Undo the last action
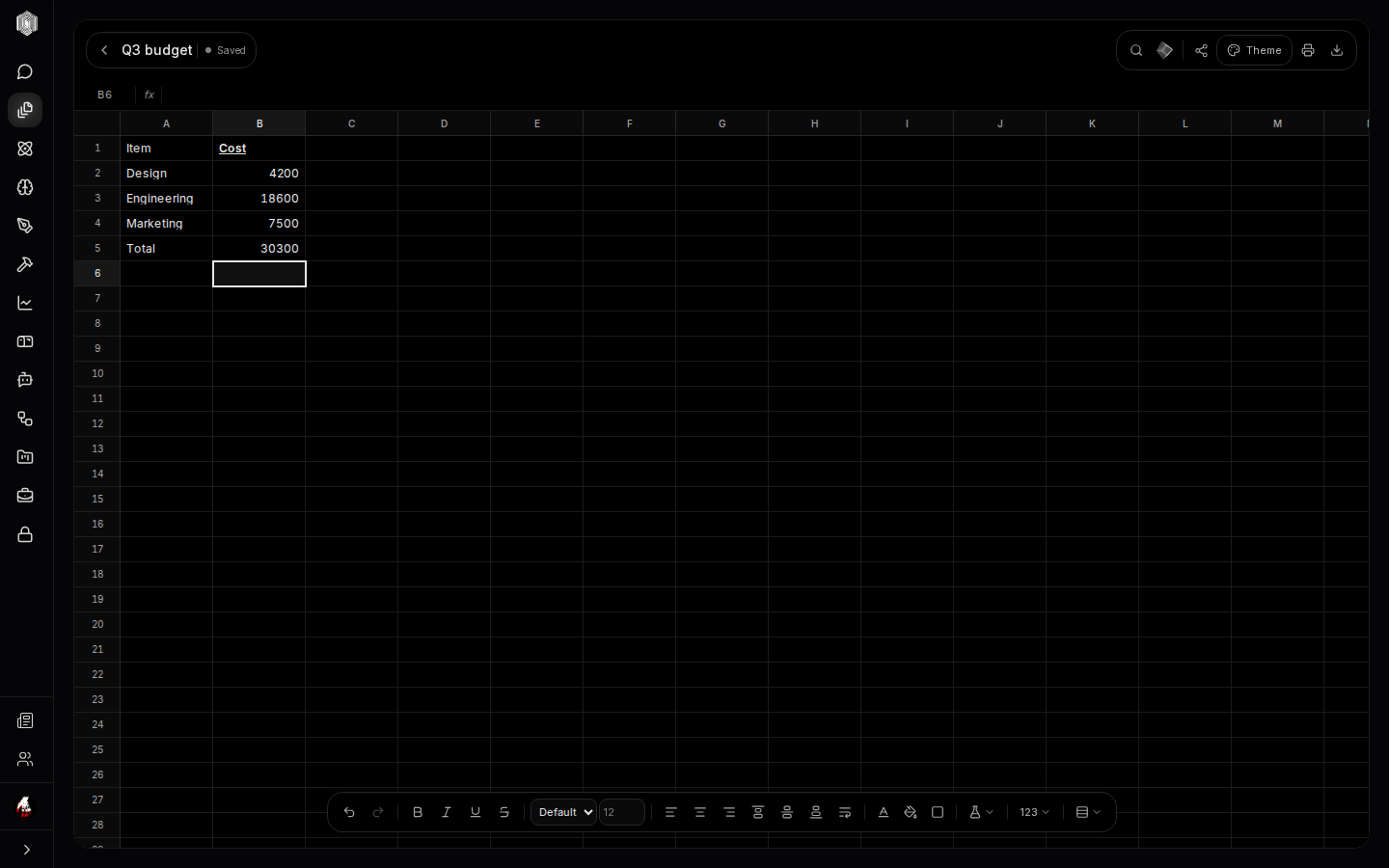 click(x=349, y=813)
